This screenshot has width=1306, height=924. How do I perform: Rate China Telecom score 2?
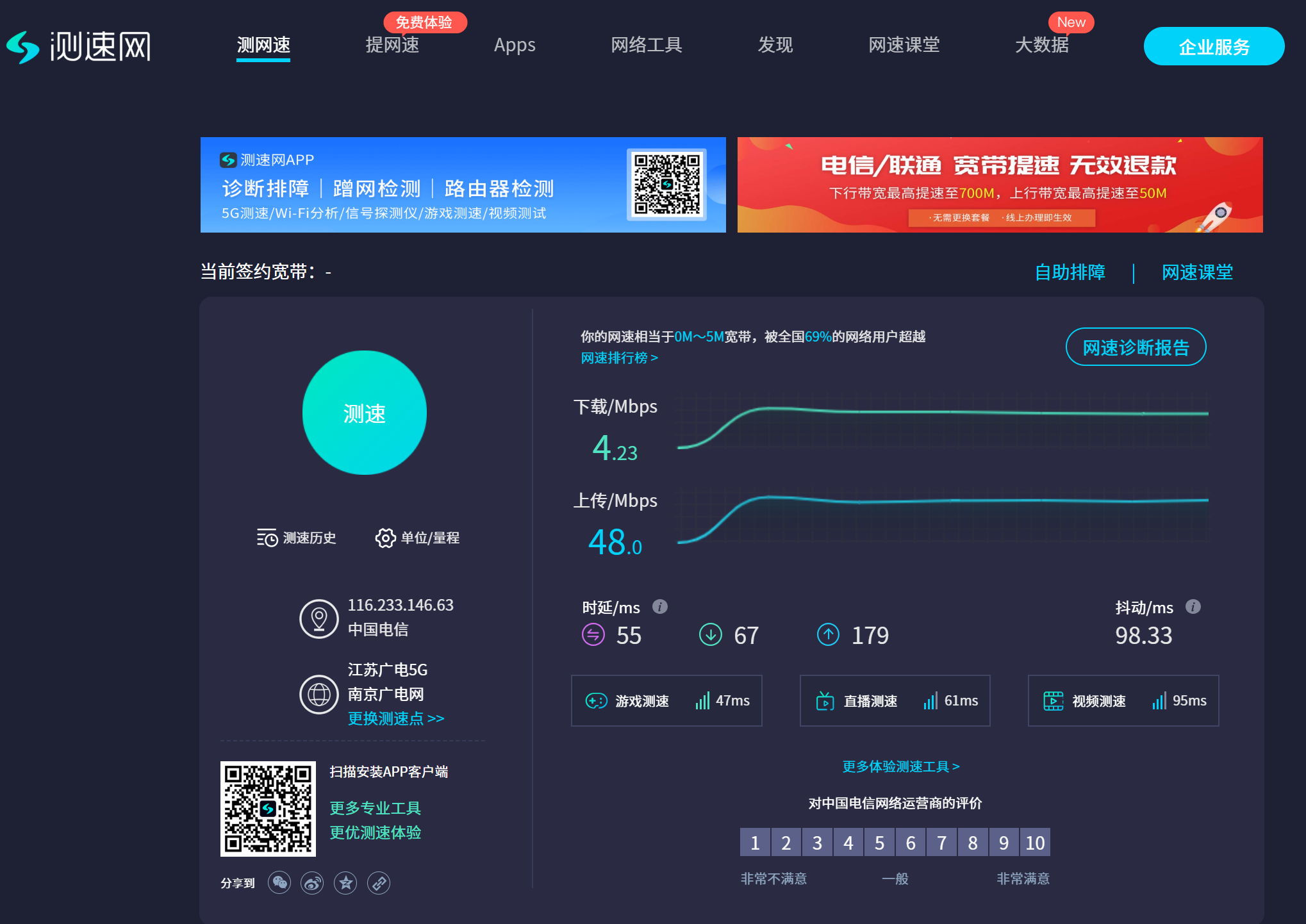(786, 842)
